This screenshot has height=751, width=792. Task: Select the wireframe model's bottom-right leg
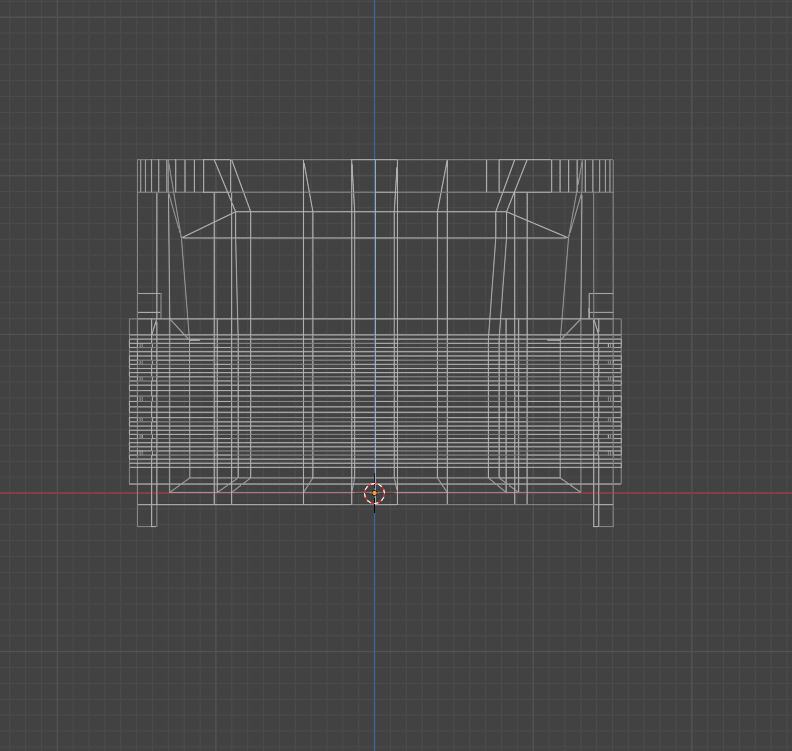[603, 515]
